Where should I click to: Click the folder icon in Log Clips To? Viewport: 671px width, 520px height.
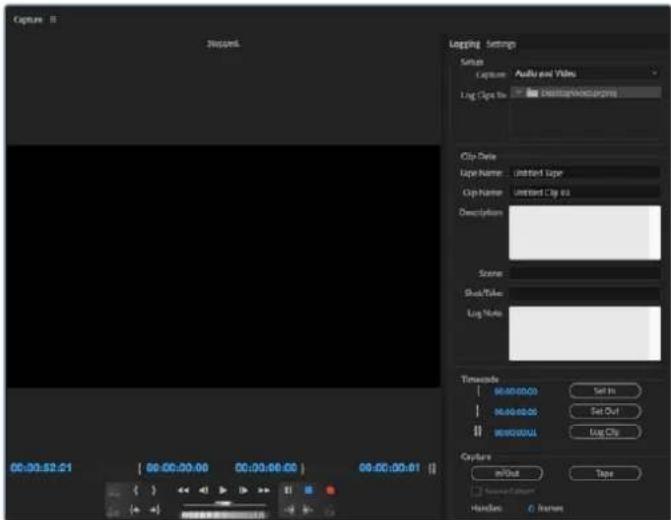coord(532,93)
